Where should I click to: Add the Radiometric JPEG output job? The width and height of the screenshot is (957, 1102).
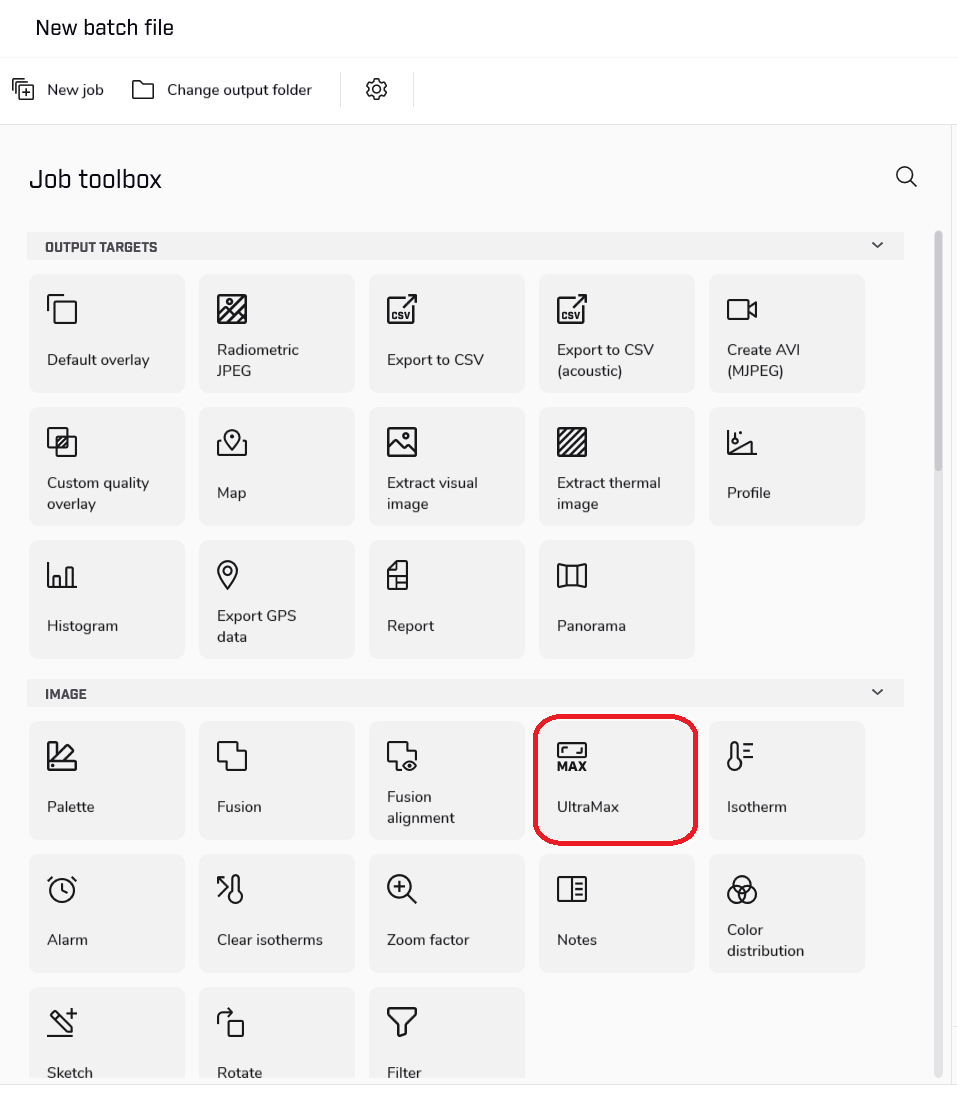(276, 333)
